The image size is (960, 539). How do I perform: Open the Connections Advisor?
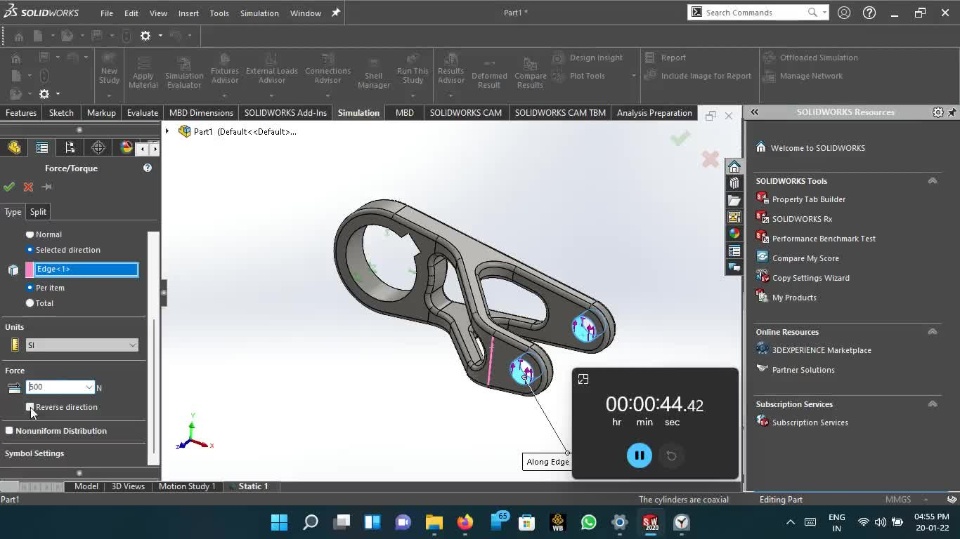click(x=328, y=68)
